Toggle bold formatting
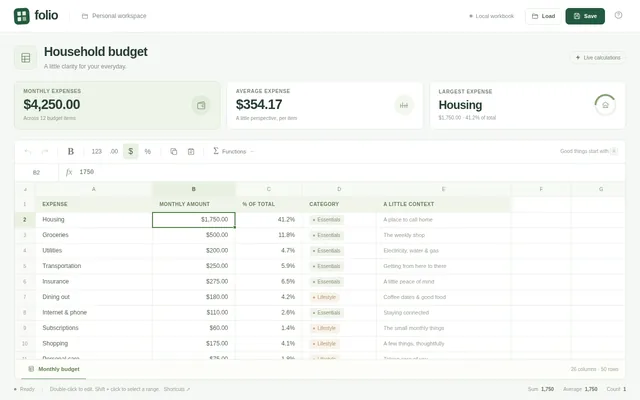The width and height of the screenshot is (640, 400). click(x=71, y=151)
